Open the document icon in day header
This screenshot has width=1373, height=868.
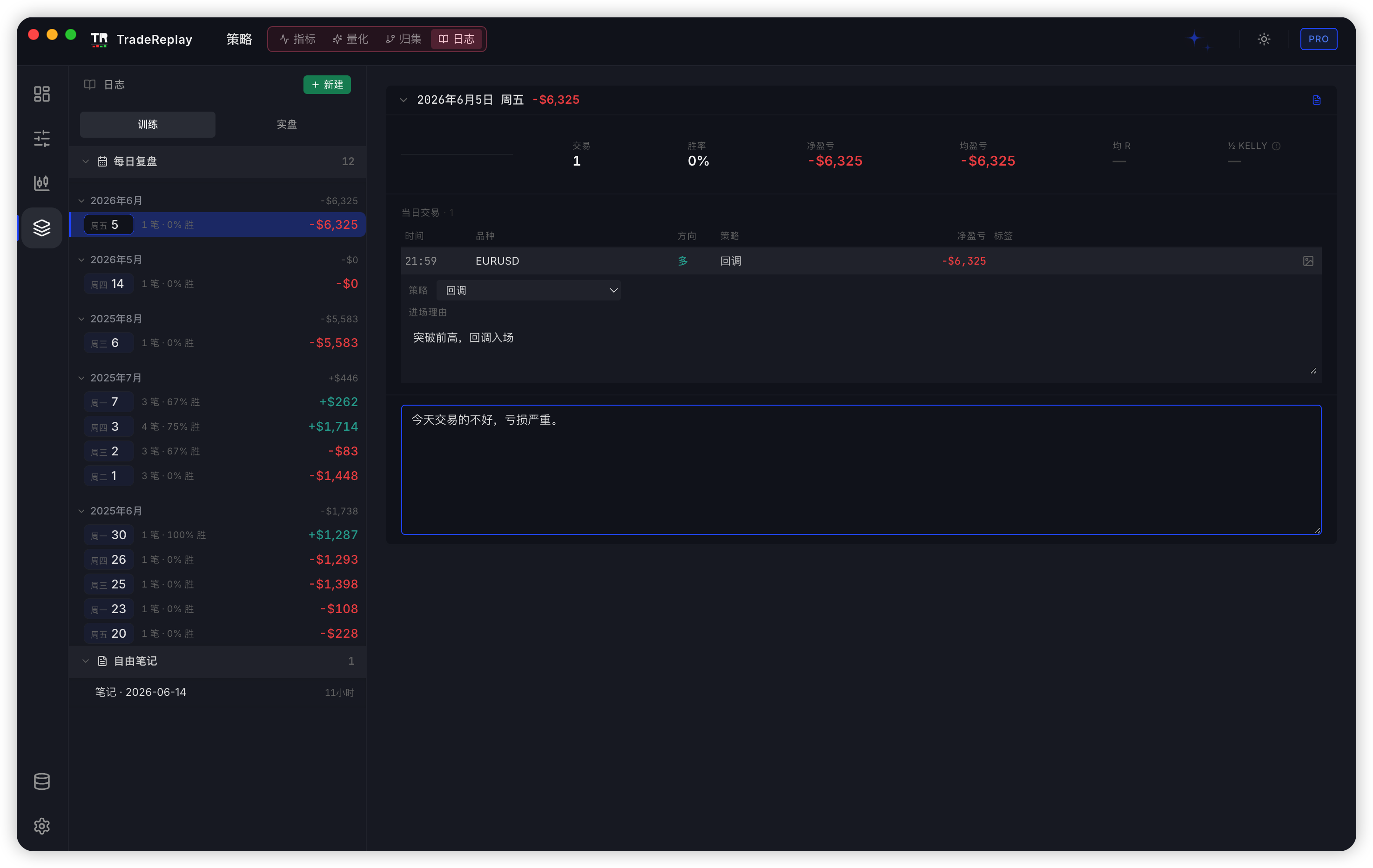[x=1316, y=100]
